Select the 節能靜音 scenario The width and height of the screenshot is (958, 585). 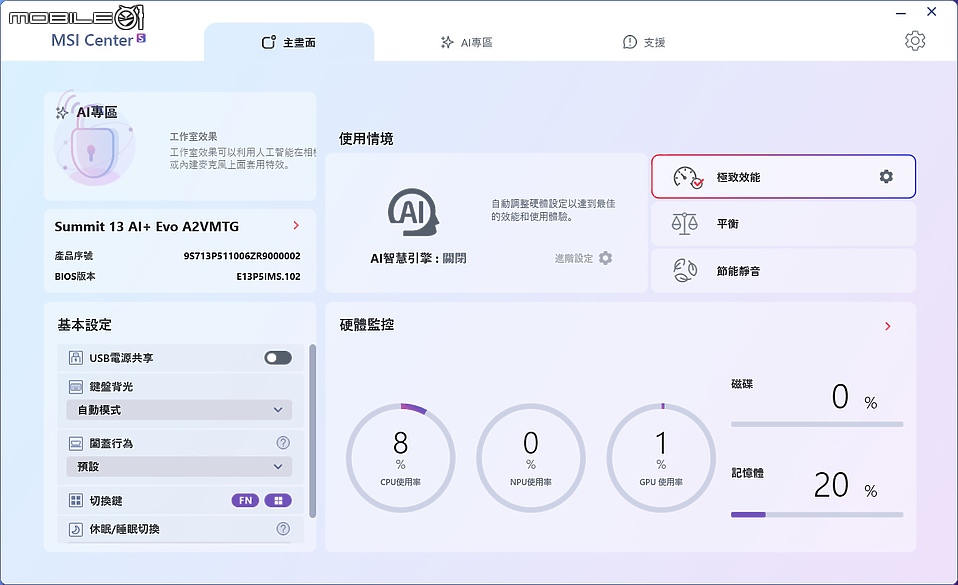click(x=783, y=270)
